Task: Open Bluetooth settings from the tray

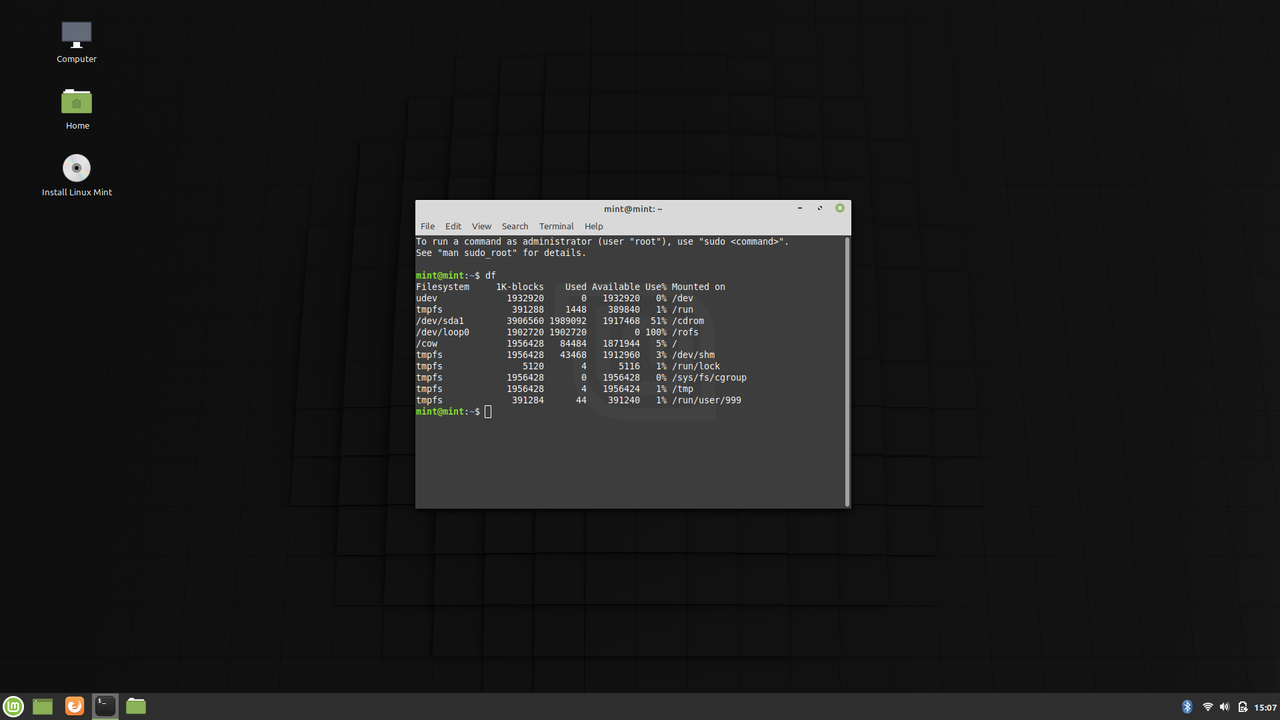Action: coord(1188,706)
